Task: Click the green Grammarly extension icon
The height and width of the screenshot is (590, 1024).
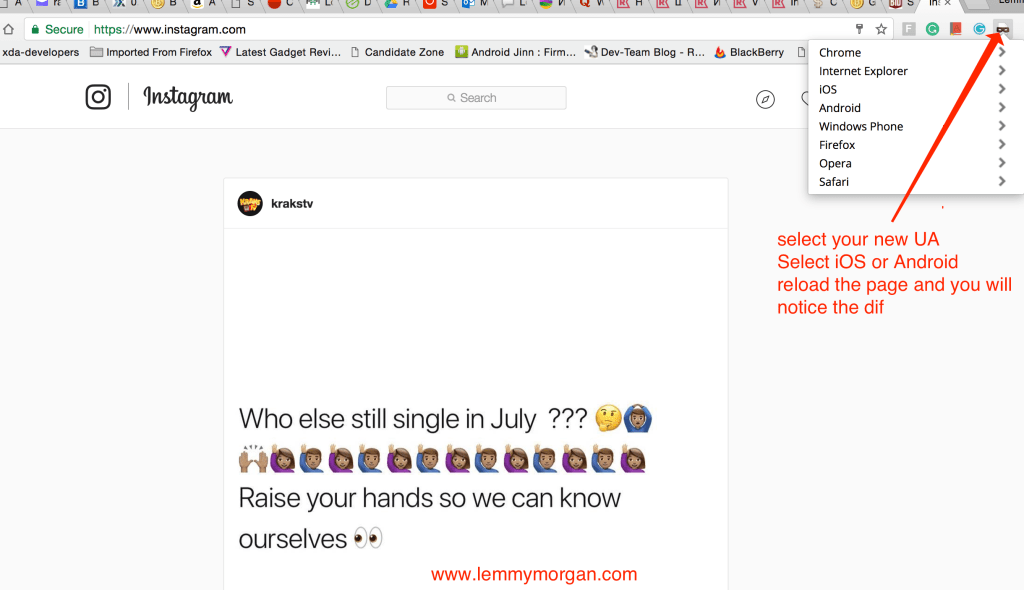Action: click(932, 29)
